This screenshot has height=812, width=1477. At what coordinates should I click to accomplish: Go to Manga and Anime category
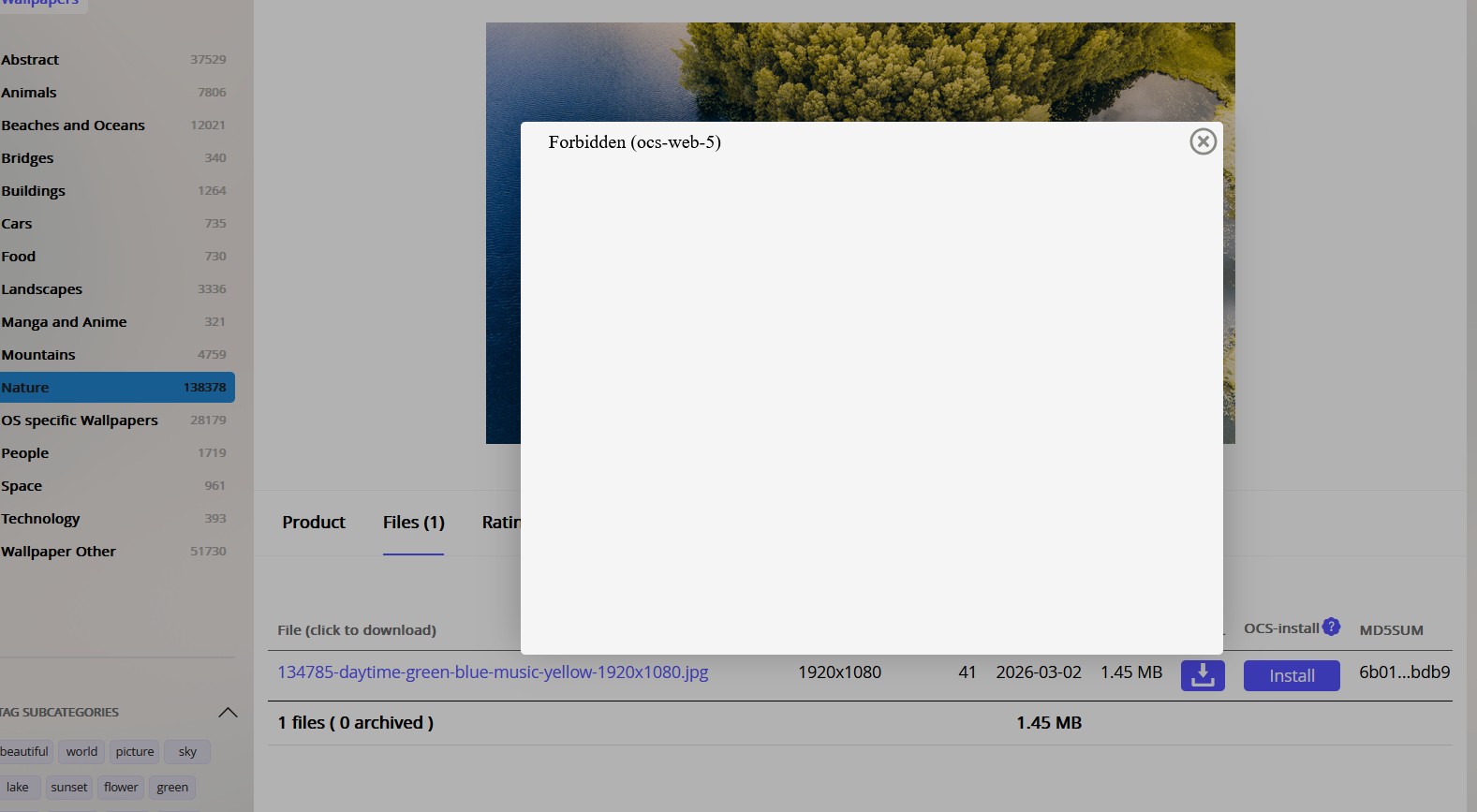pos(64,322)
